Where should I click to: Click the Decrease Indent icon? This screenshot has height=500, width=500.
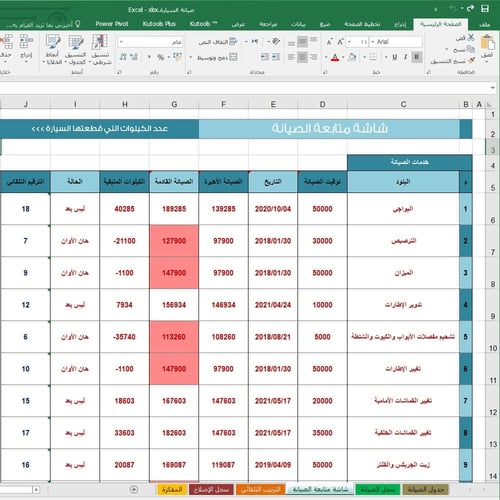click(x=276, y=57)
